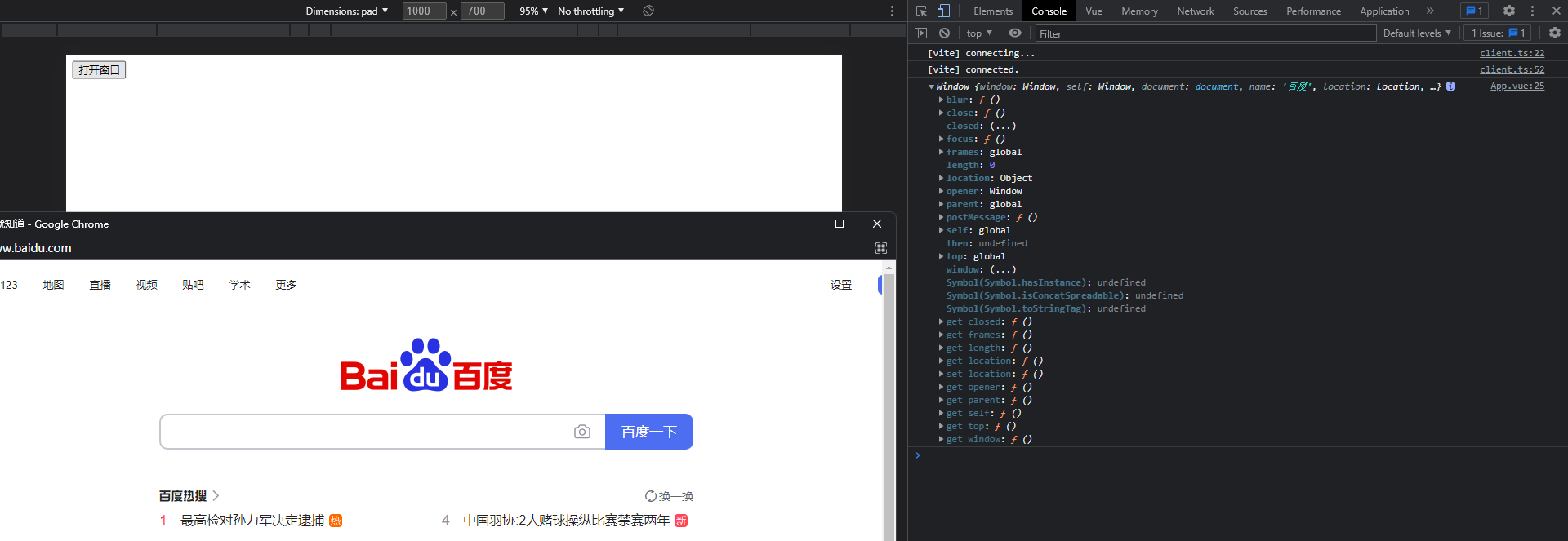Clear console icon
Image resolution: width=1568 pixels, height=541 pixels.
pyautogui.click(x=944, y=33)
